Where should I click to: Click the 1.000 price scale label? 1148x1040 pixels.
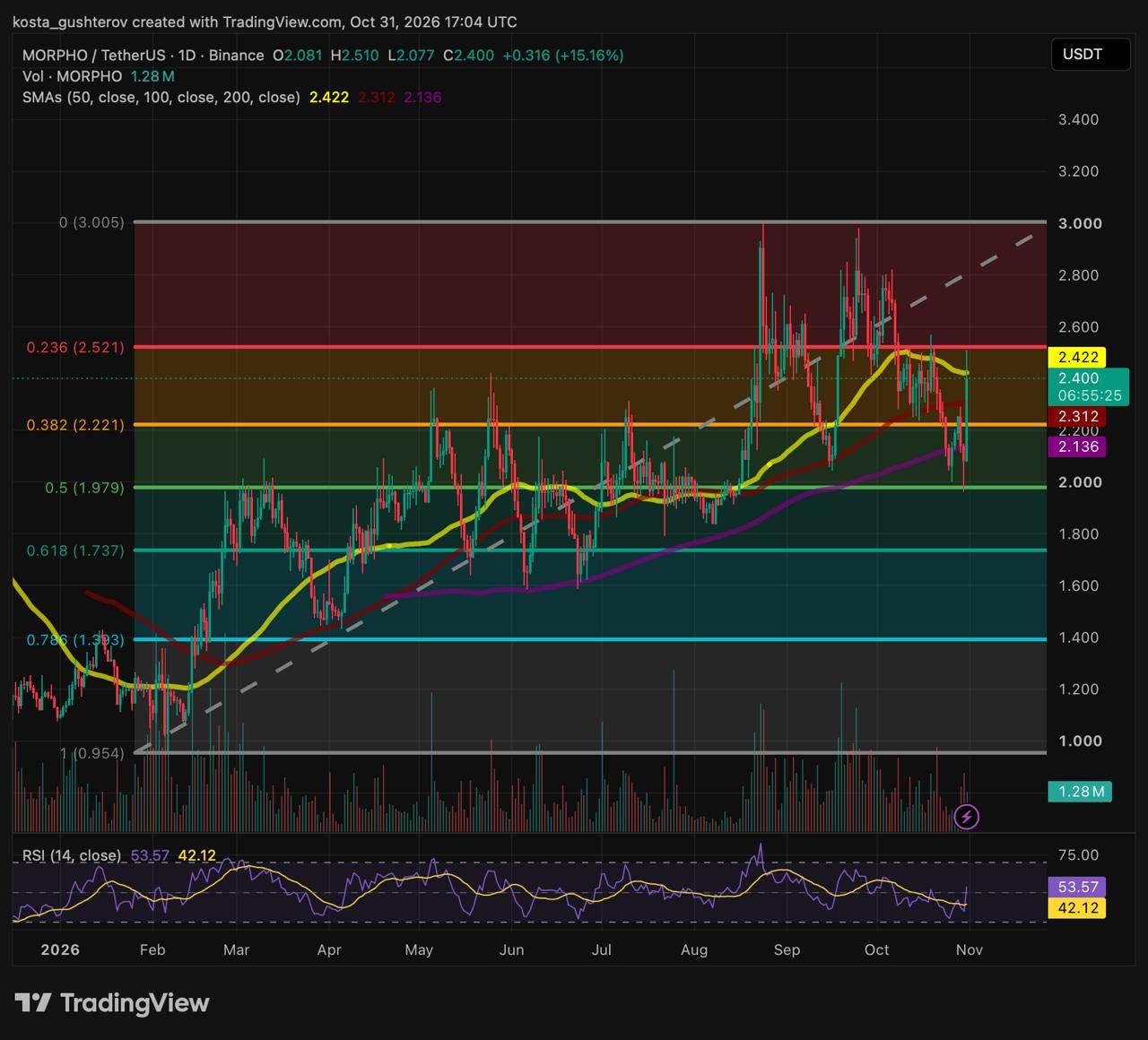[x=1080, y=741]
